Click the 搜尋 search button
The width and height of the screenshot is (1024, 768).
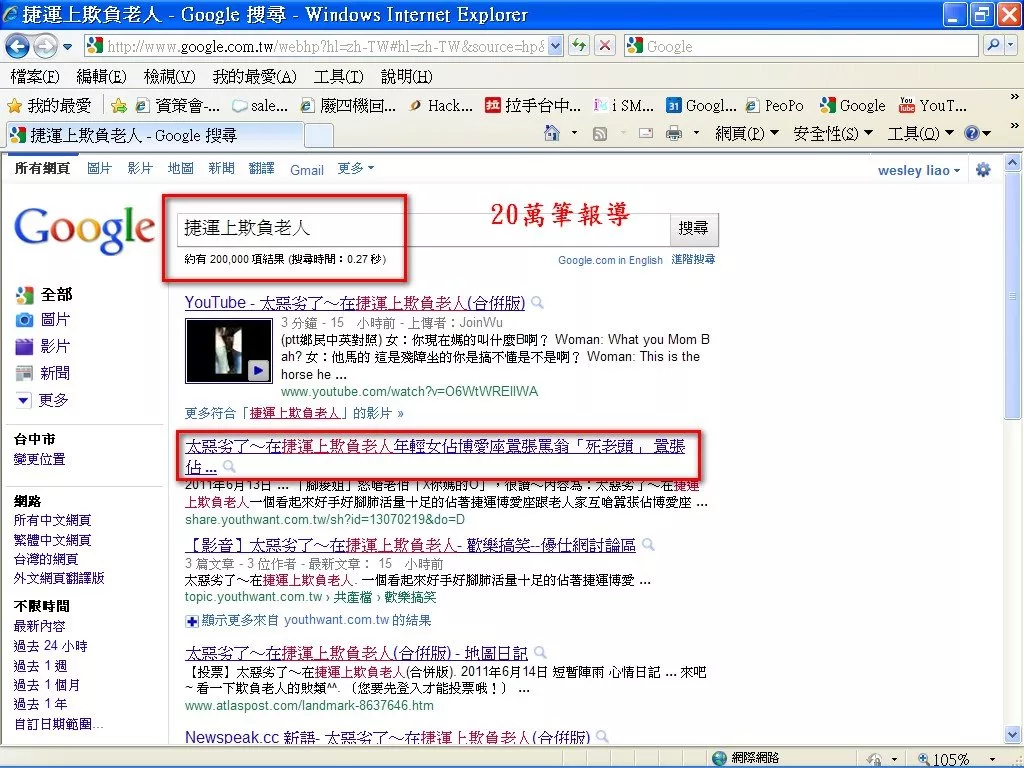click(x=694, y=228)
